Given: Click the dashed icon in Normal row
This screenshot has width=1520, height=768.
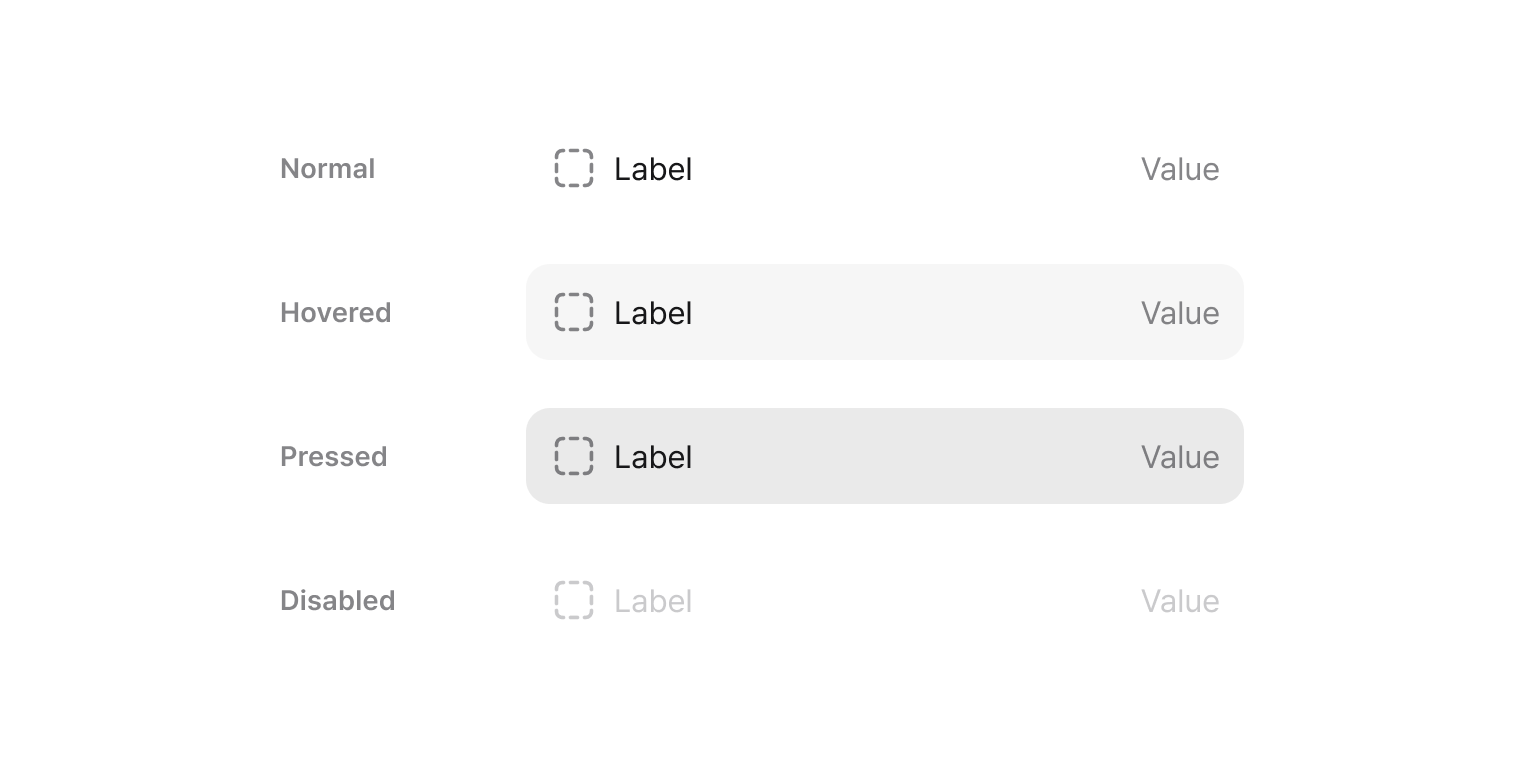Looking at the screenshot, I should point(574,168).
